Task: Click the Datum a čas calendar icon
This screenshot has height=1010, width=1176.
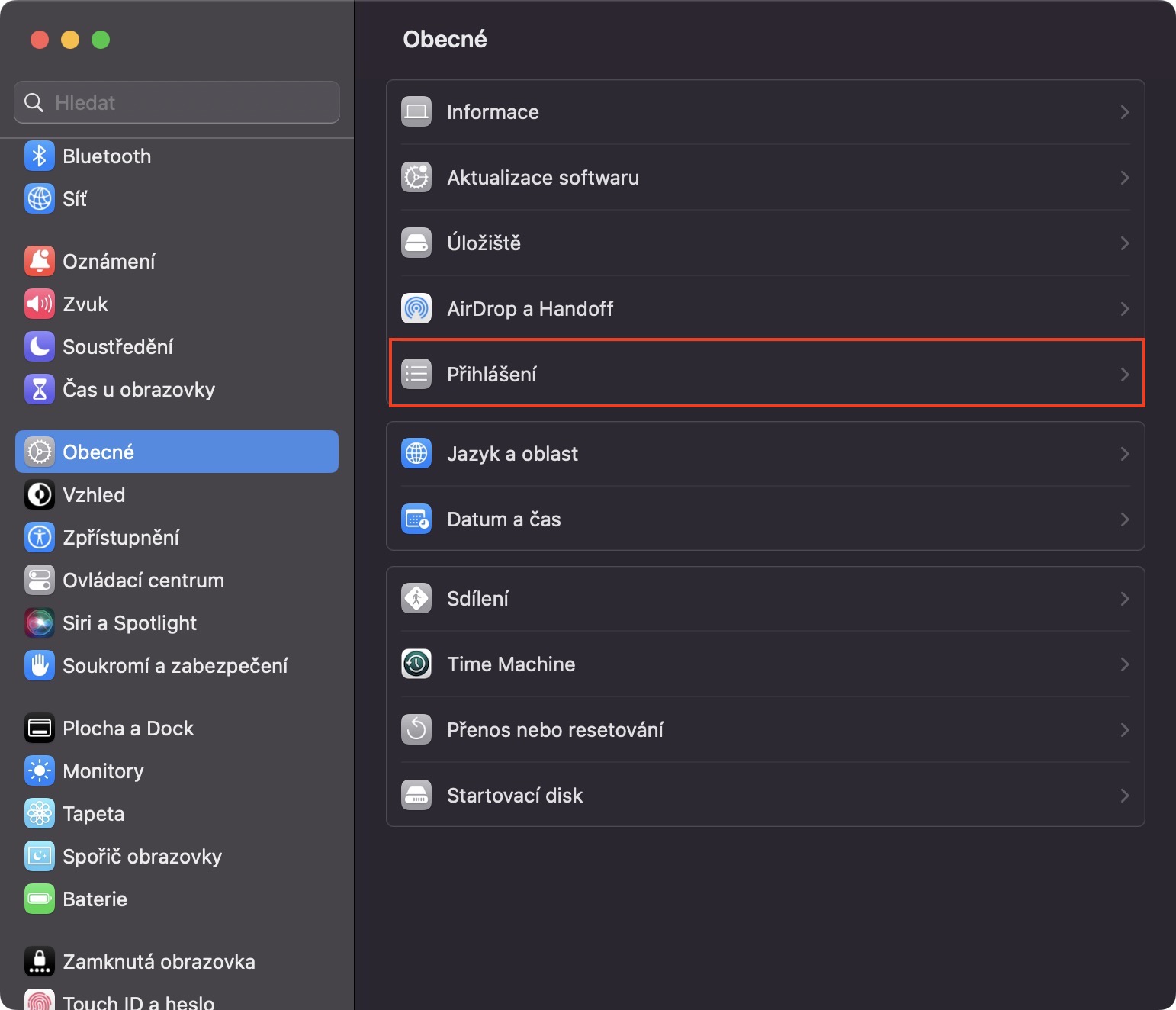Action: [x=416, y=519]
